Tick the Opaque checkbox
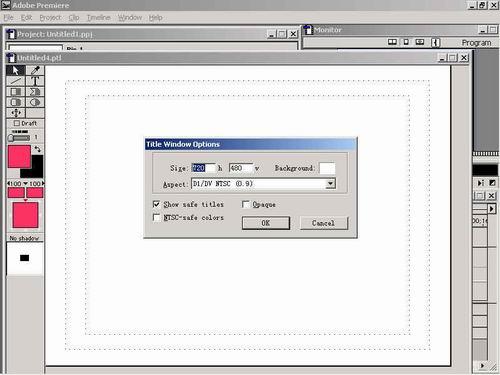The width and height of the screenshot is (500, 375). (x=246, y=204)
